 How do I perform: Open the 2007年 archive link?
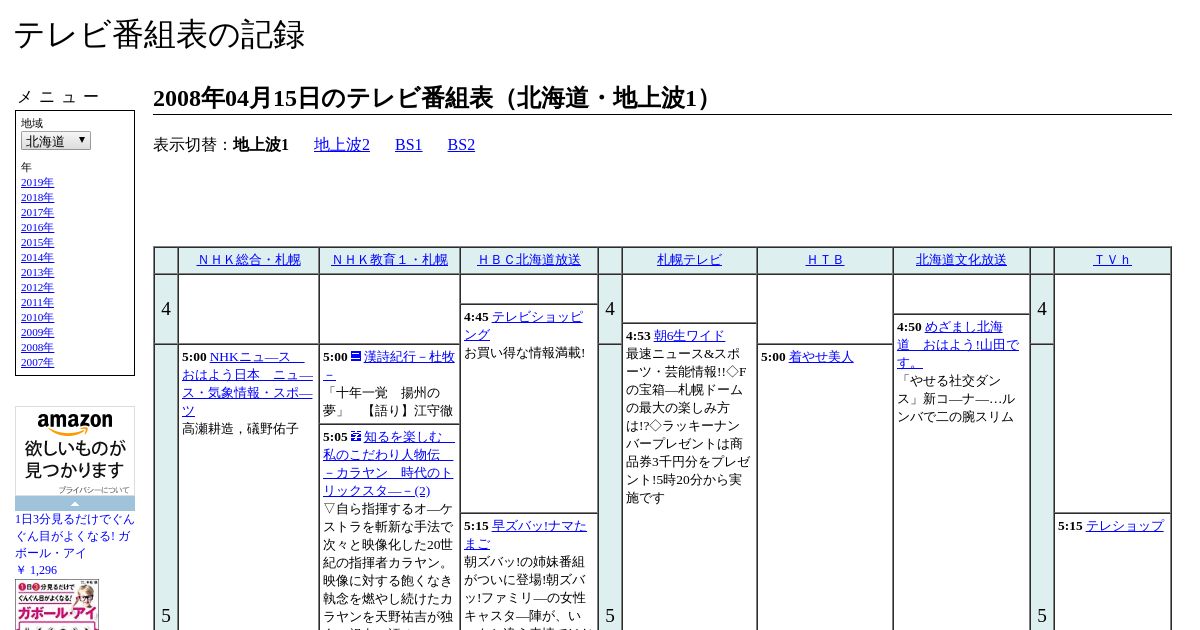37,362
